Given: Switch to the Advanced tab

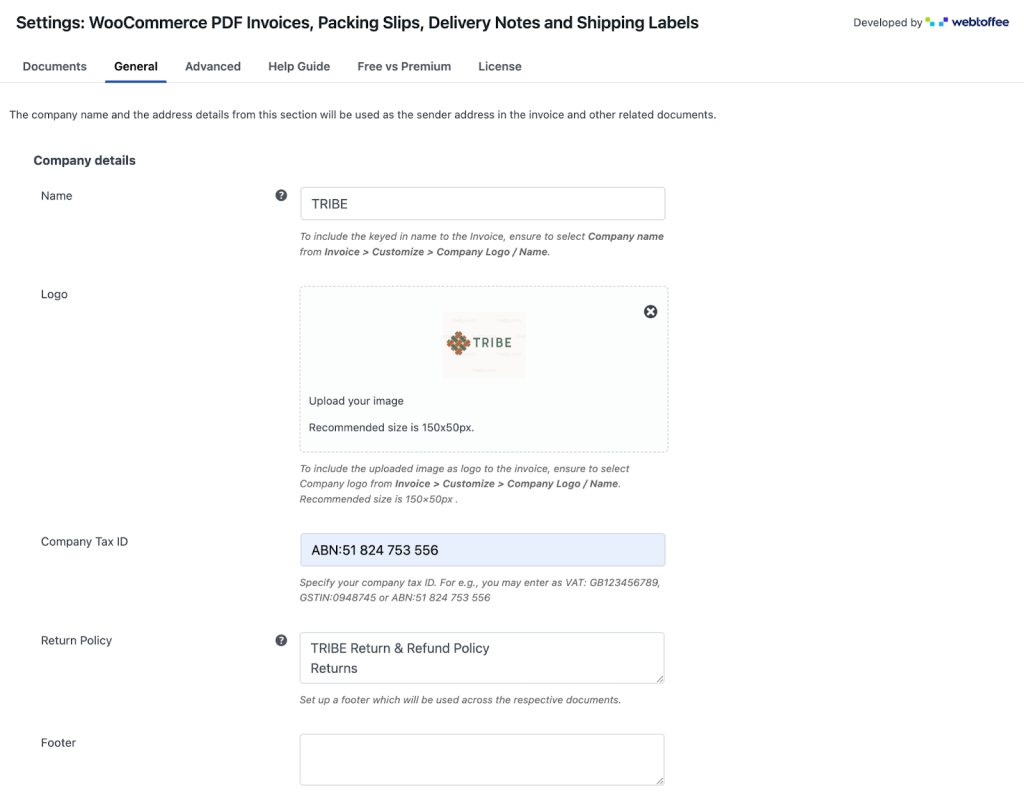Looking at the screenshot, I should pos(212,66).
